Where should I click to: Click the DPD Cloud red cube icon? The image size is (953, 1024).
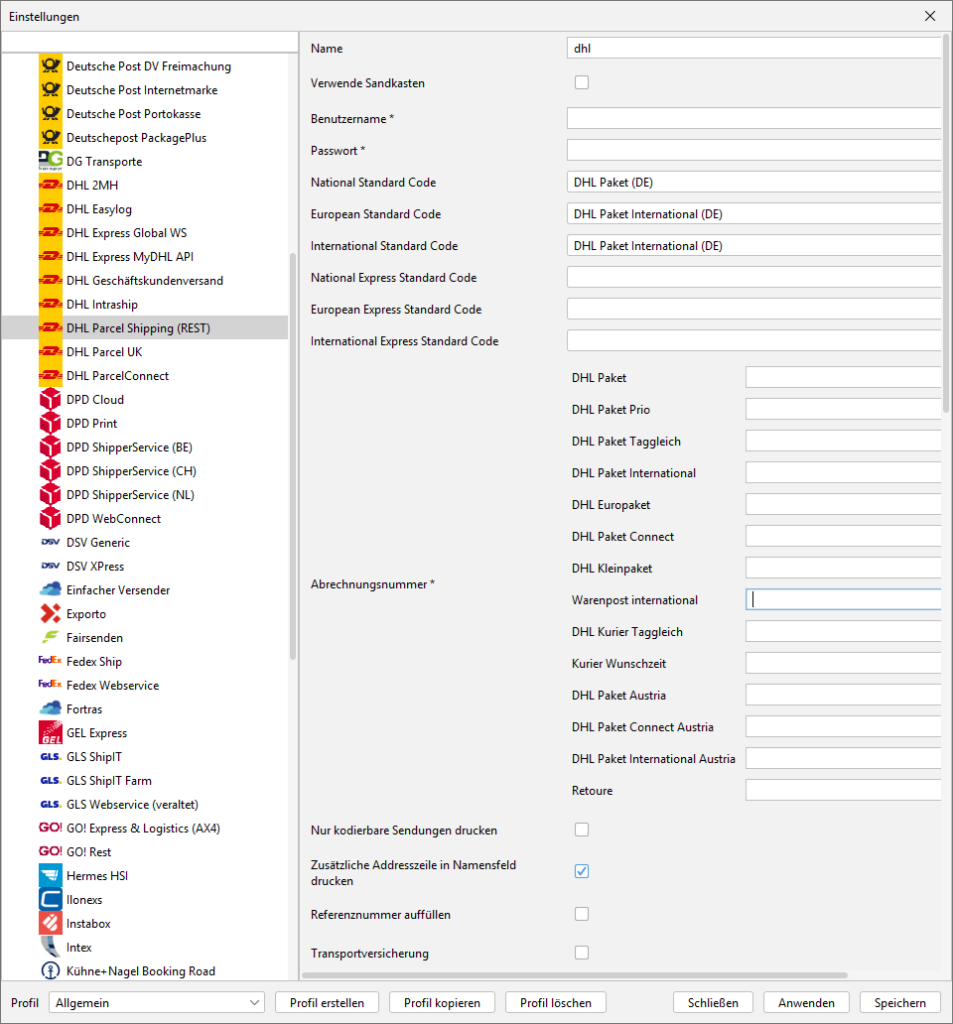[x=50, y=399]
